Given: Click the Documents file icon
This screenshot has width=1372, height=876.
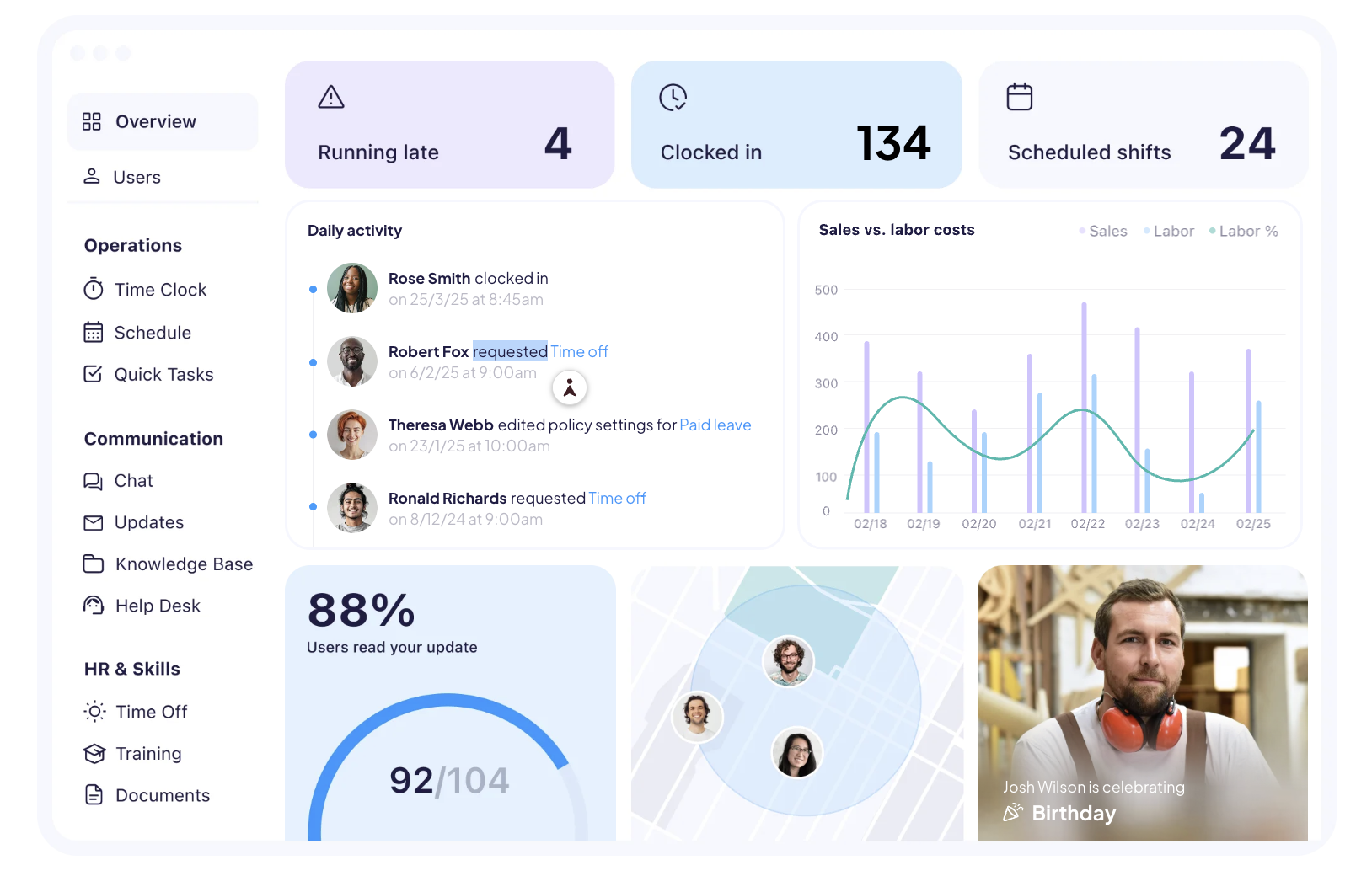Looking at the screenshot, I should click(x=94, y=794).
